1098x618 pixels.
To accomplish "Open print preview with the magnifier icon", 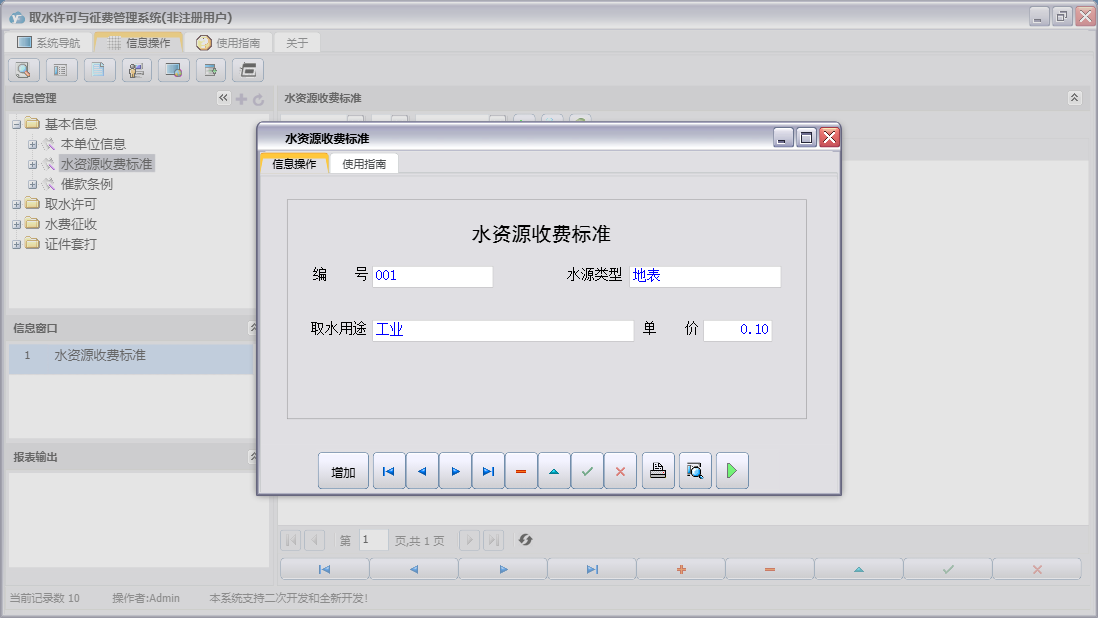I will pyautogui.click(x=695, y=471).
